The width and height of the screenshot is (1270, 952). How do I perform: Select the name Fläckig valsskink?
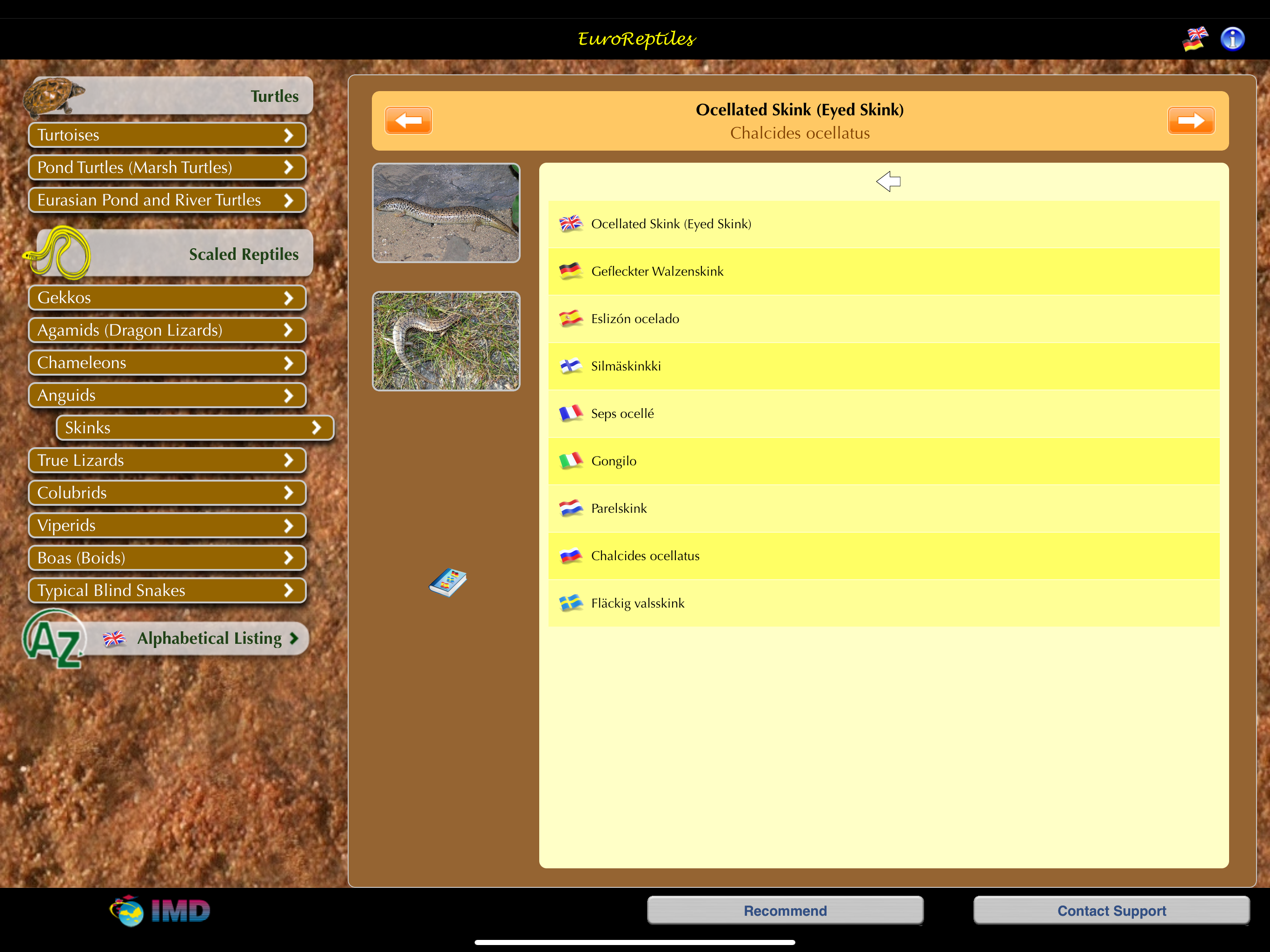(x=638, y=603)
